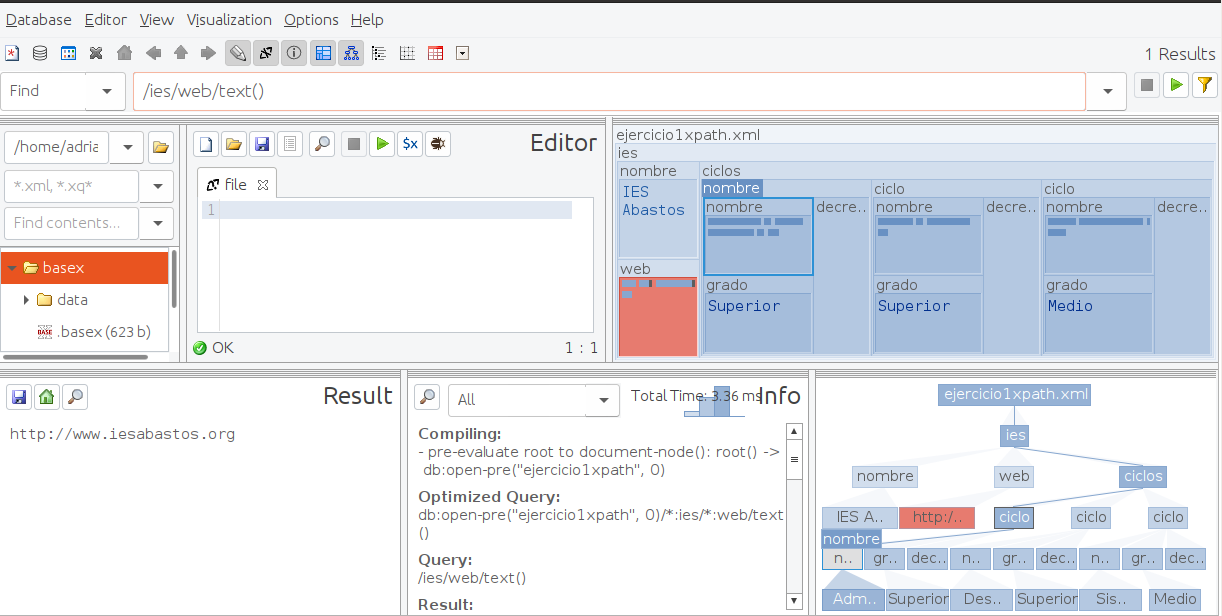The width and height of the screenshot is (1222, 616).
Task: Click the debug bug icon in the Editor toolbar
Action: tap(438, 144)
